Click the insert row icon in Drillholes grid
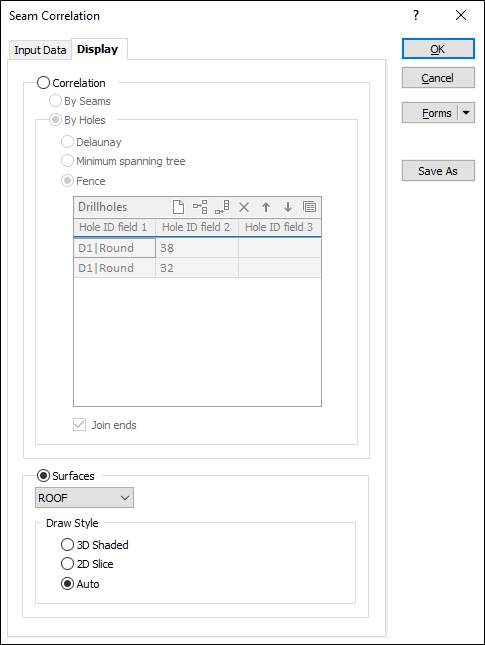Image resolution: width=485 pixels, height=645 pixels. 200,207
